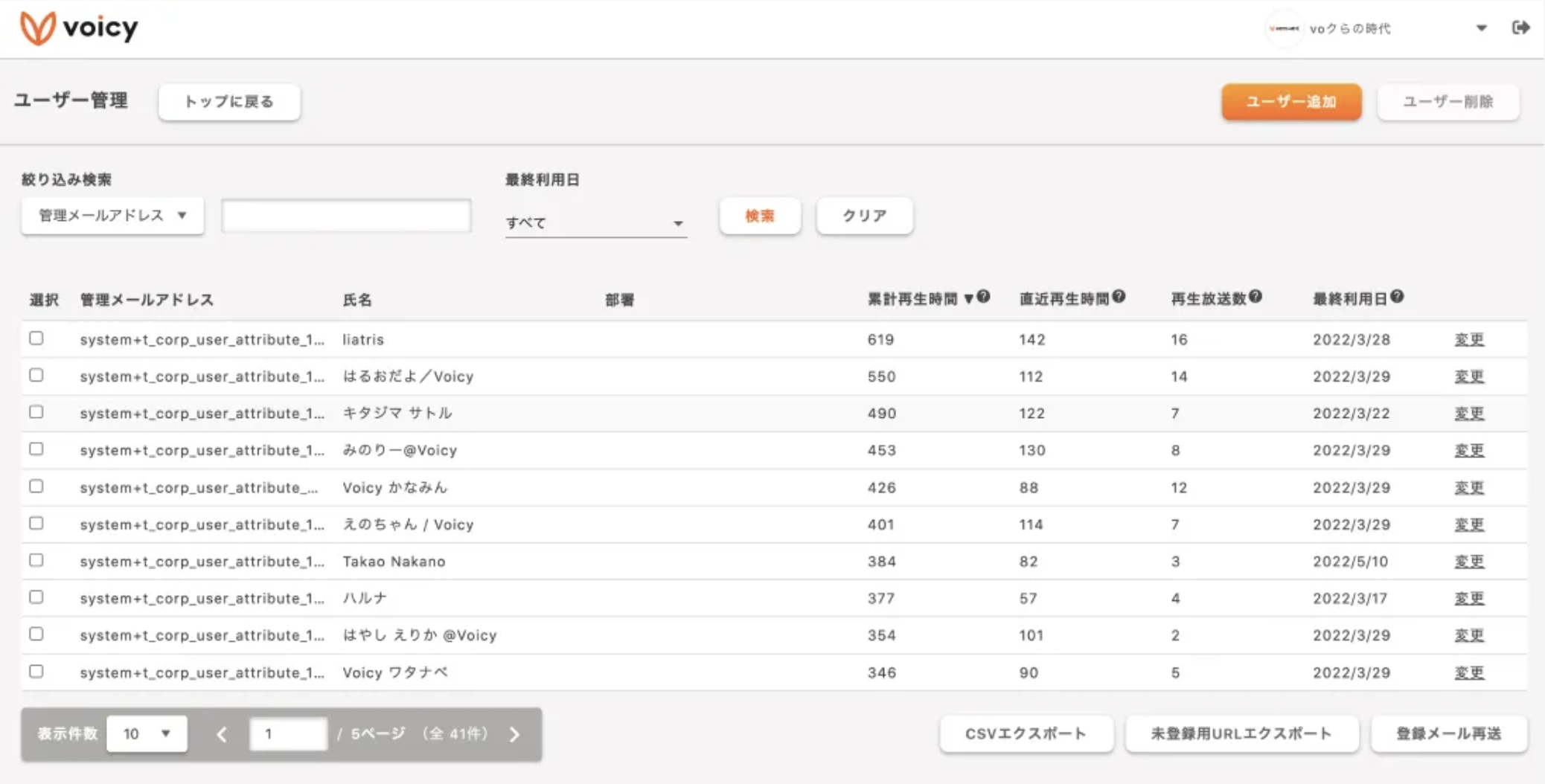Click the date 2022/3/17
The image size is (1545, 784).
click(x=1350, y=598)
